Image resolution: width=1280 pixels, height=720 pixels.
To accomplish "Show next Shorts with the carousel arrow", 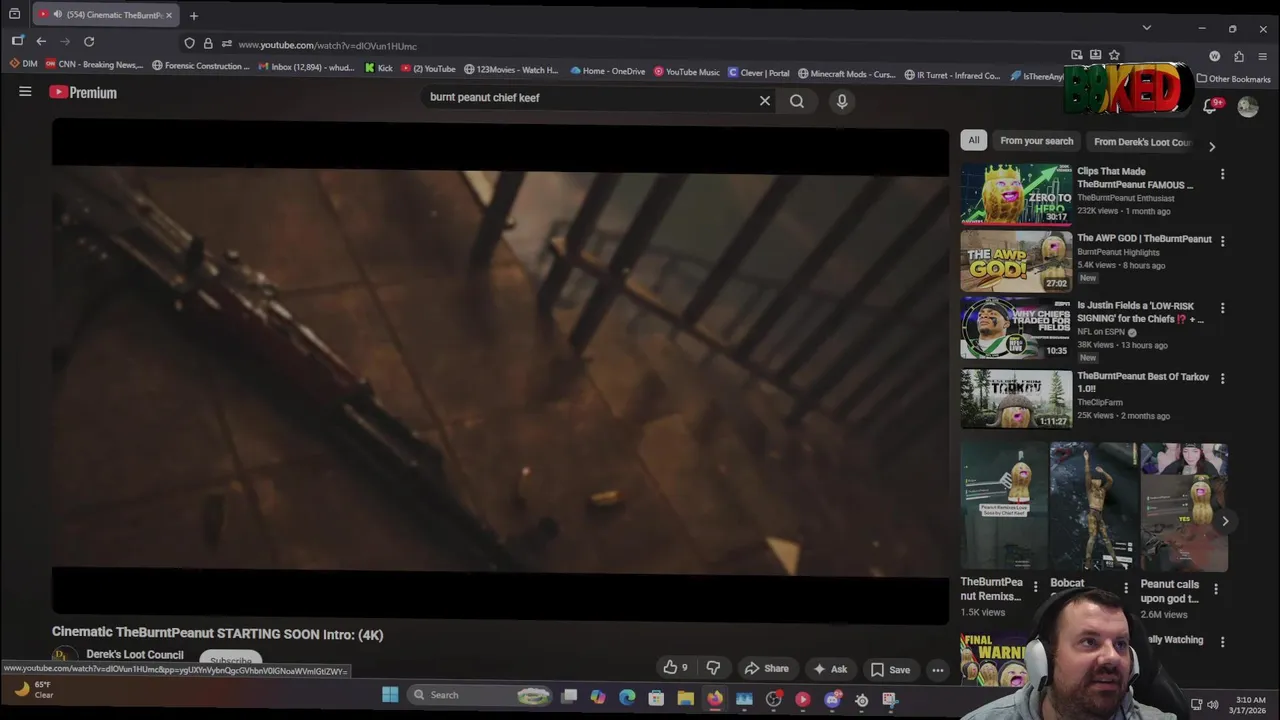I will click(x=1225, y=521).
